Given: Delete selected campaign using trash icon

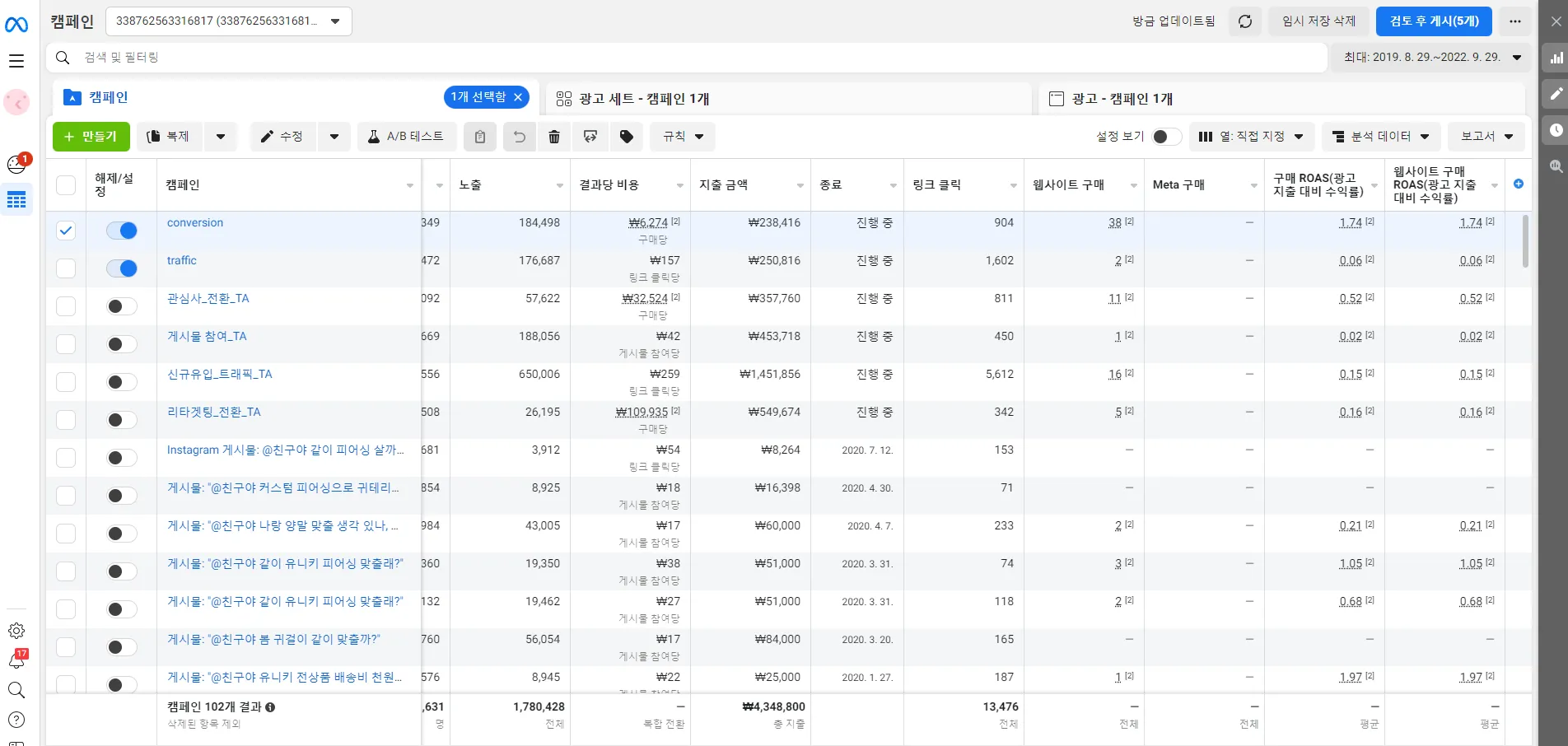Looking at the screenshot, I should point(554,137).
